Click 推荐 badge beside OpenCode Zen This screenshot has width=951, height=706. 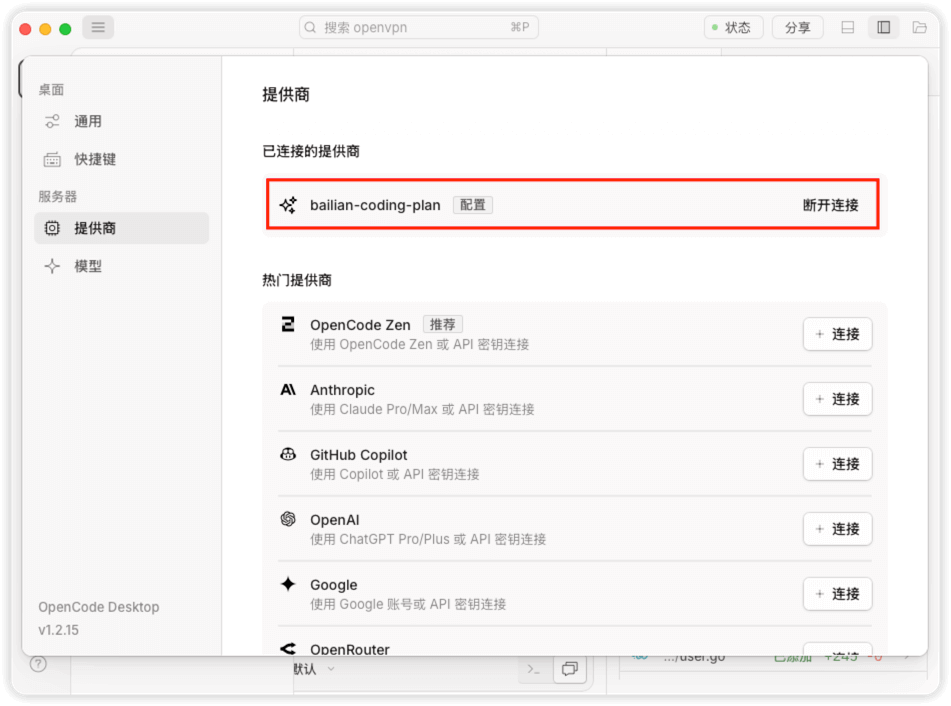pos(442,324)
